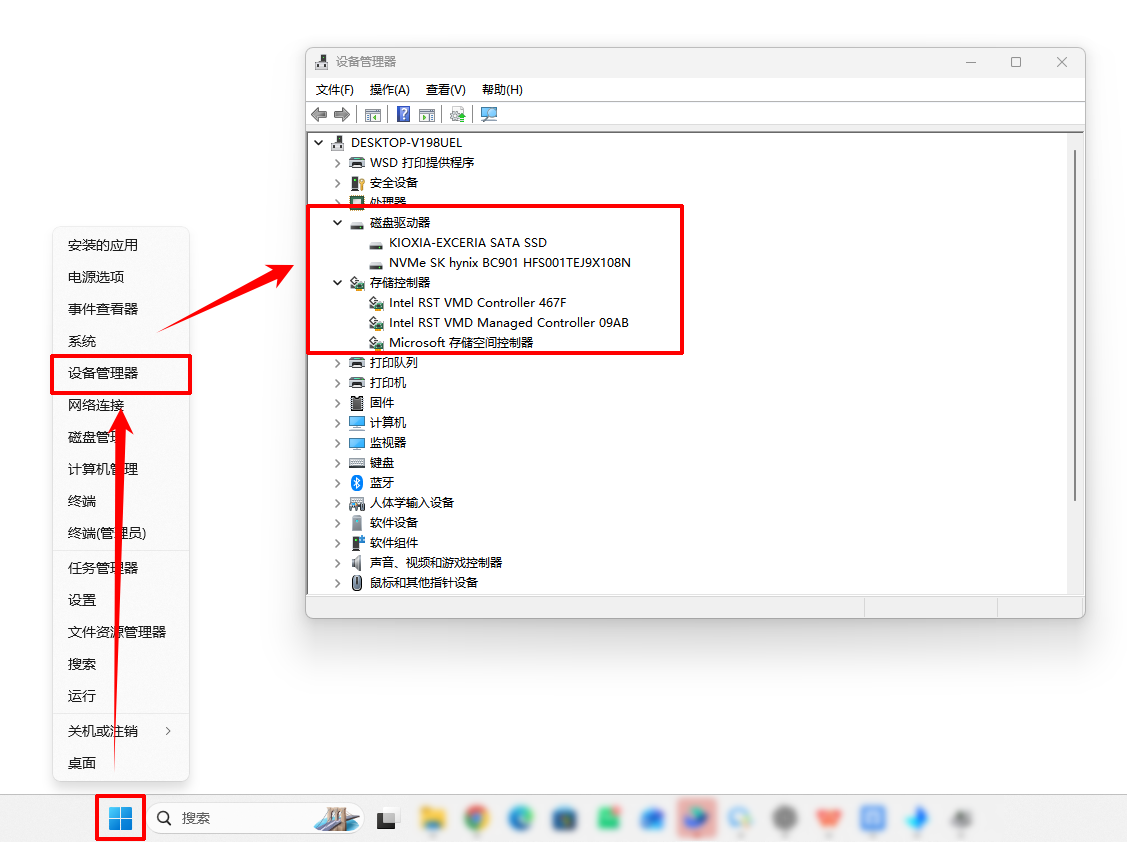
Task: Expand the WSD 打印提供程序 node
Action: click(x=337, y=163)
